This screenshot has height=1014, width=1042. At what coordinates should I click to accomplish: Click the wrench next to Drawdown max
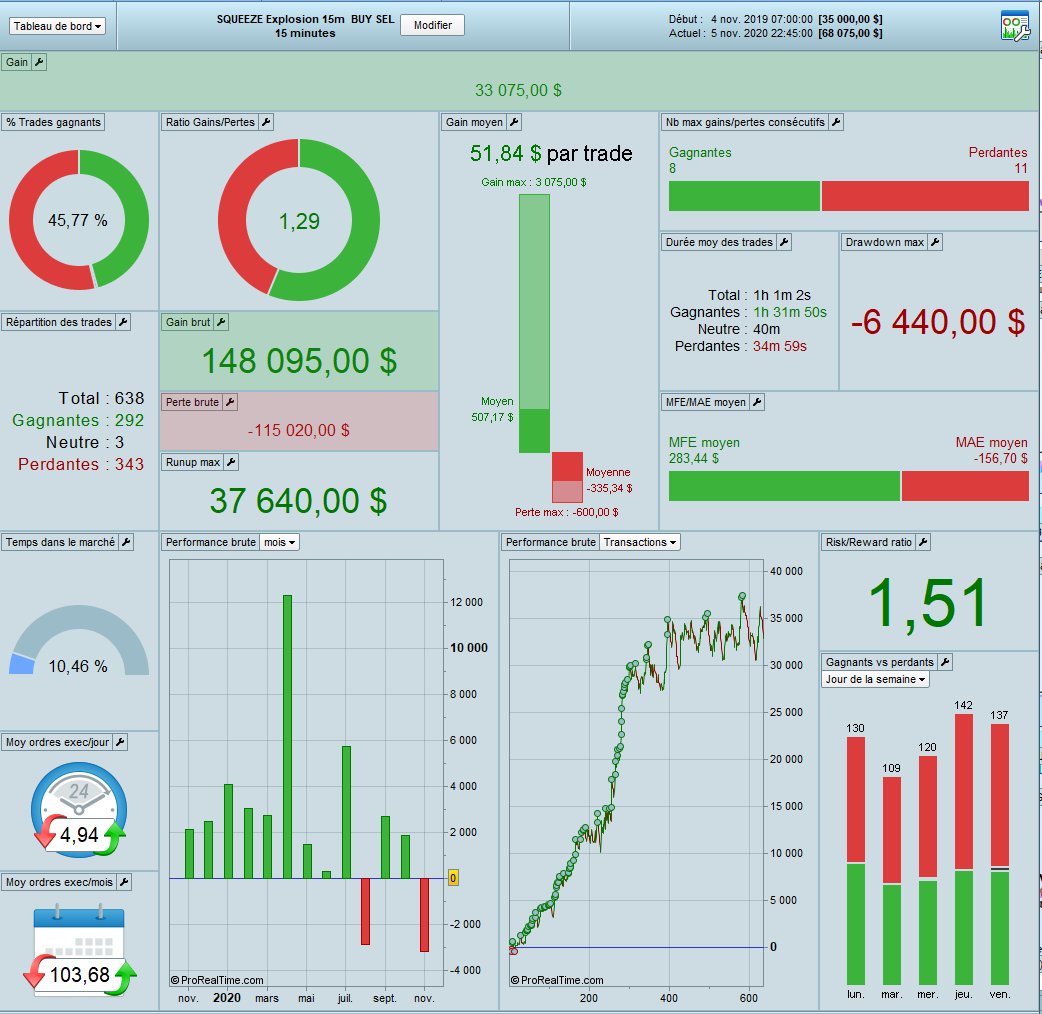click(935, 243)
